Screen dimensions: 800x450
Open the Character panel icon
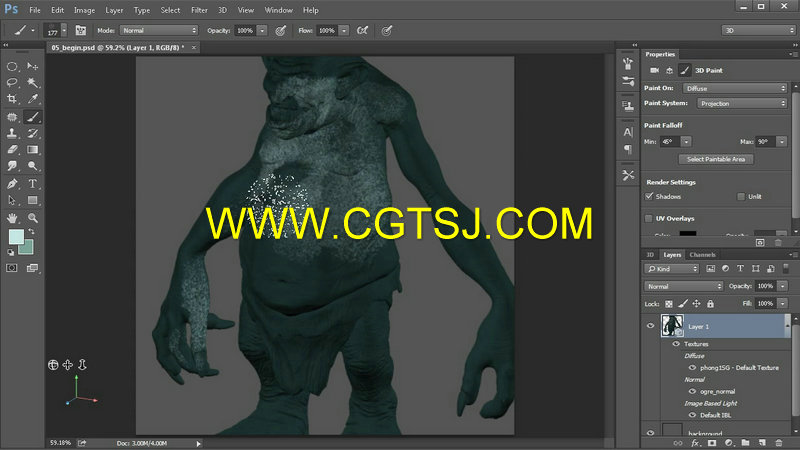pyautogui.click(x=628, y=132)
